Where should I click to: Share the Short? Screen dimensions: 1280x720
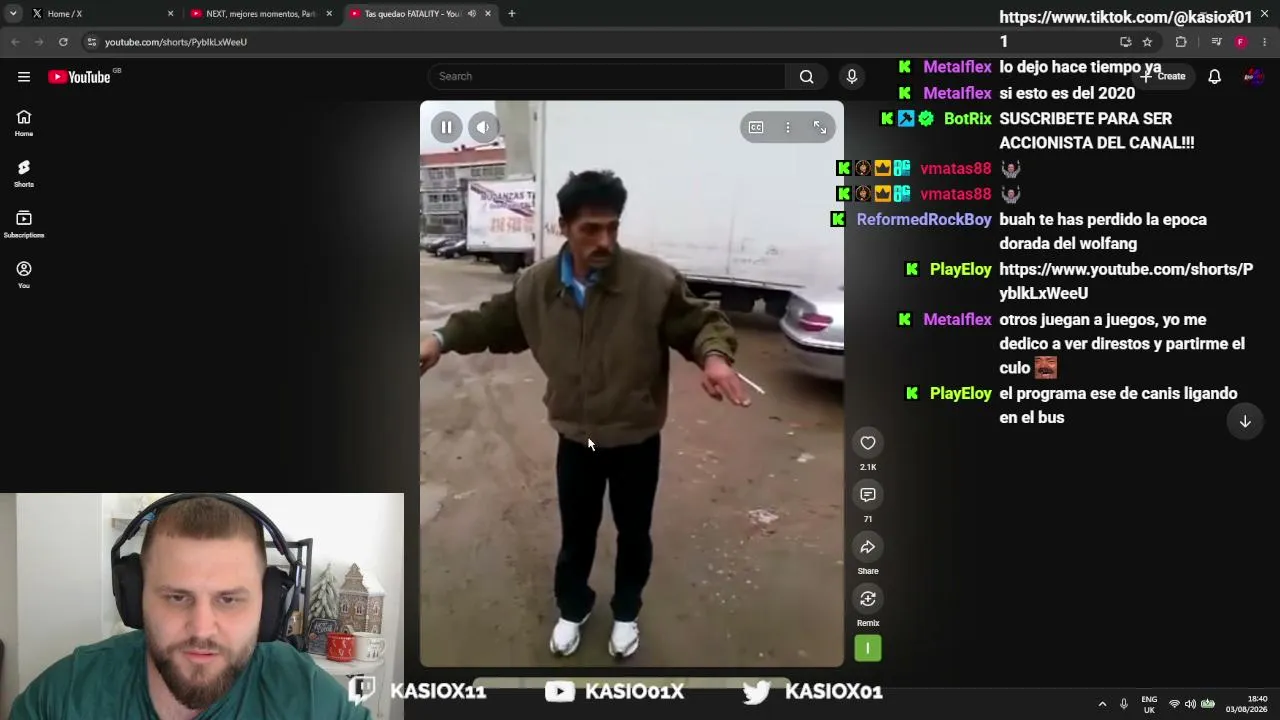[x=868, y=547]
